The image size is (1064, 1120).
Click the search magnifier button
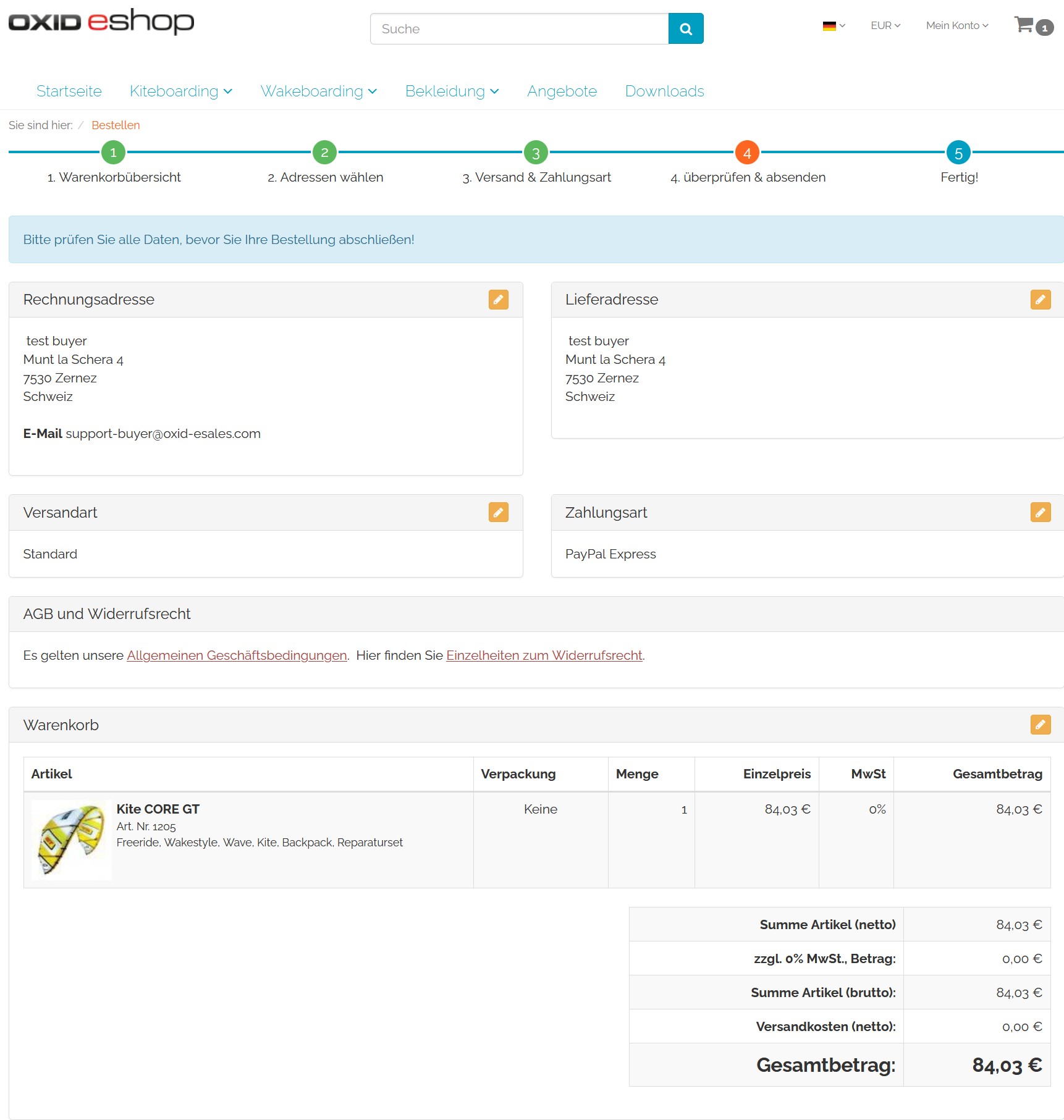685,28
